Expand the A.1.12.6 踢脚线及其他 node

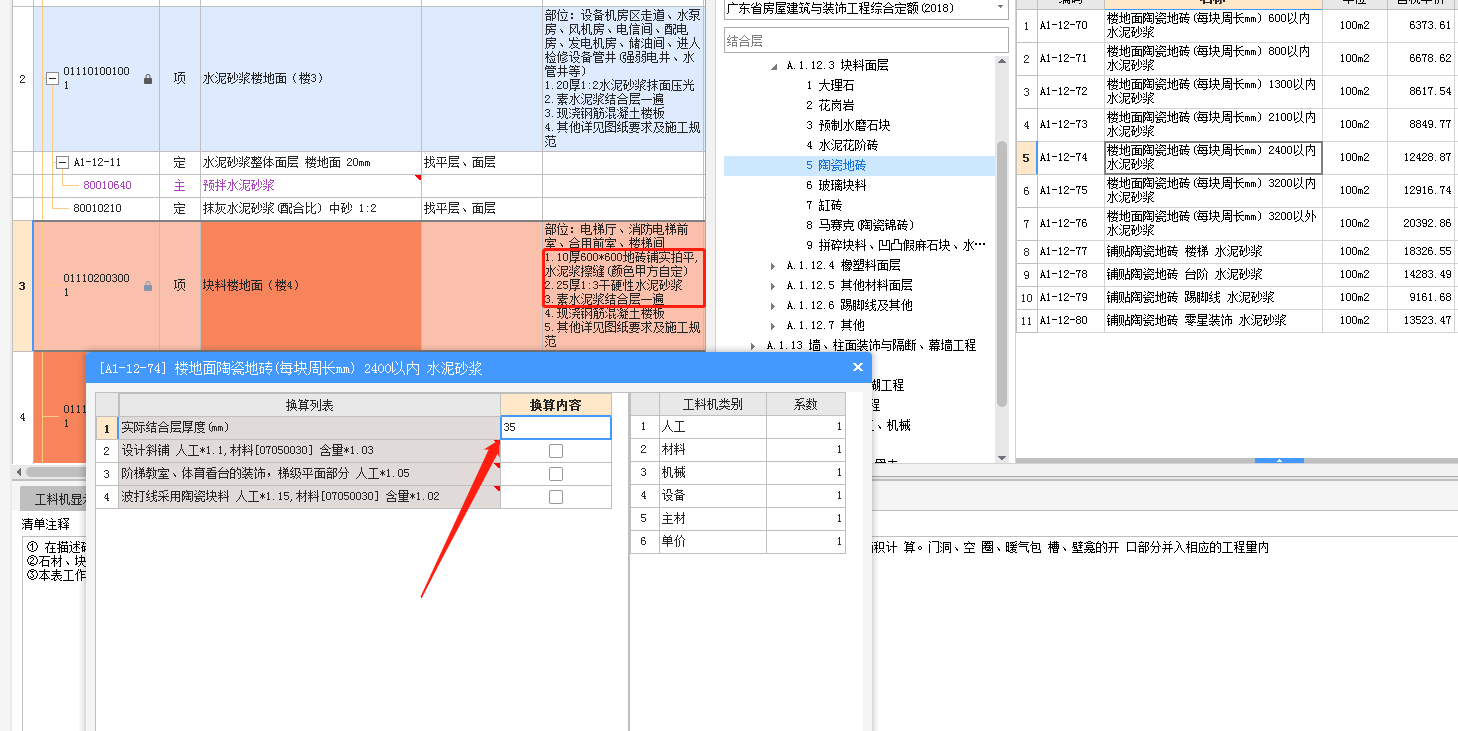tap(772, 305)
